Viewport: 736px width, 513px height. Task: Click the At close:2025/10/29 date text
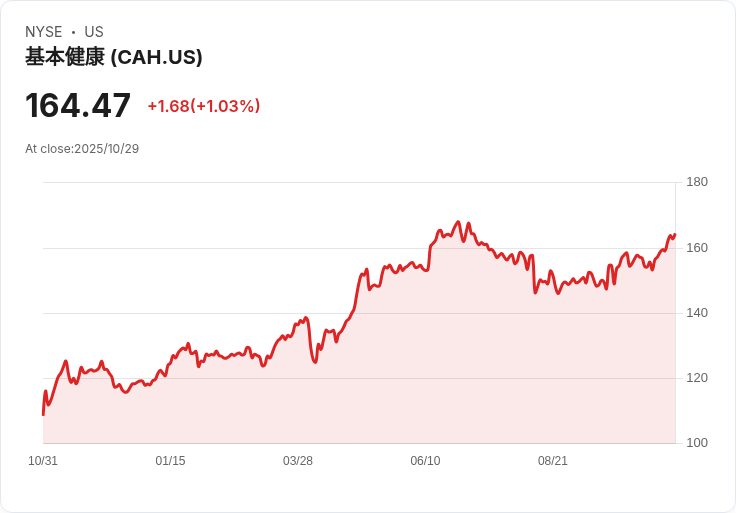(x=82, y=149)
